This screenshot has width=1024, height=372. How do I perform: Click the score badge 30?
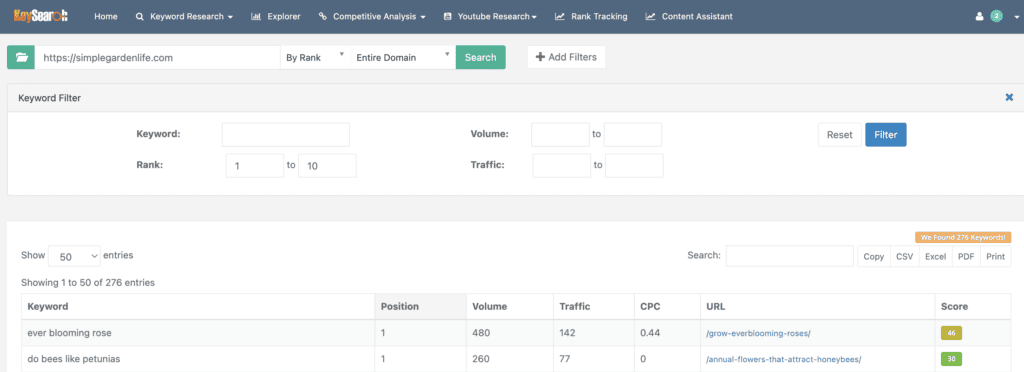(952, 359)
